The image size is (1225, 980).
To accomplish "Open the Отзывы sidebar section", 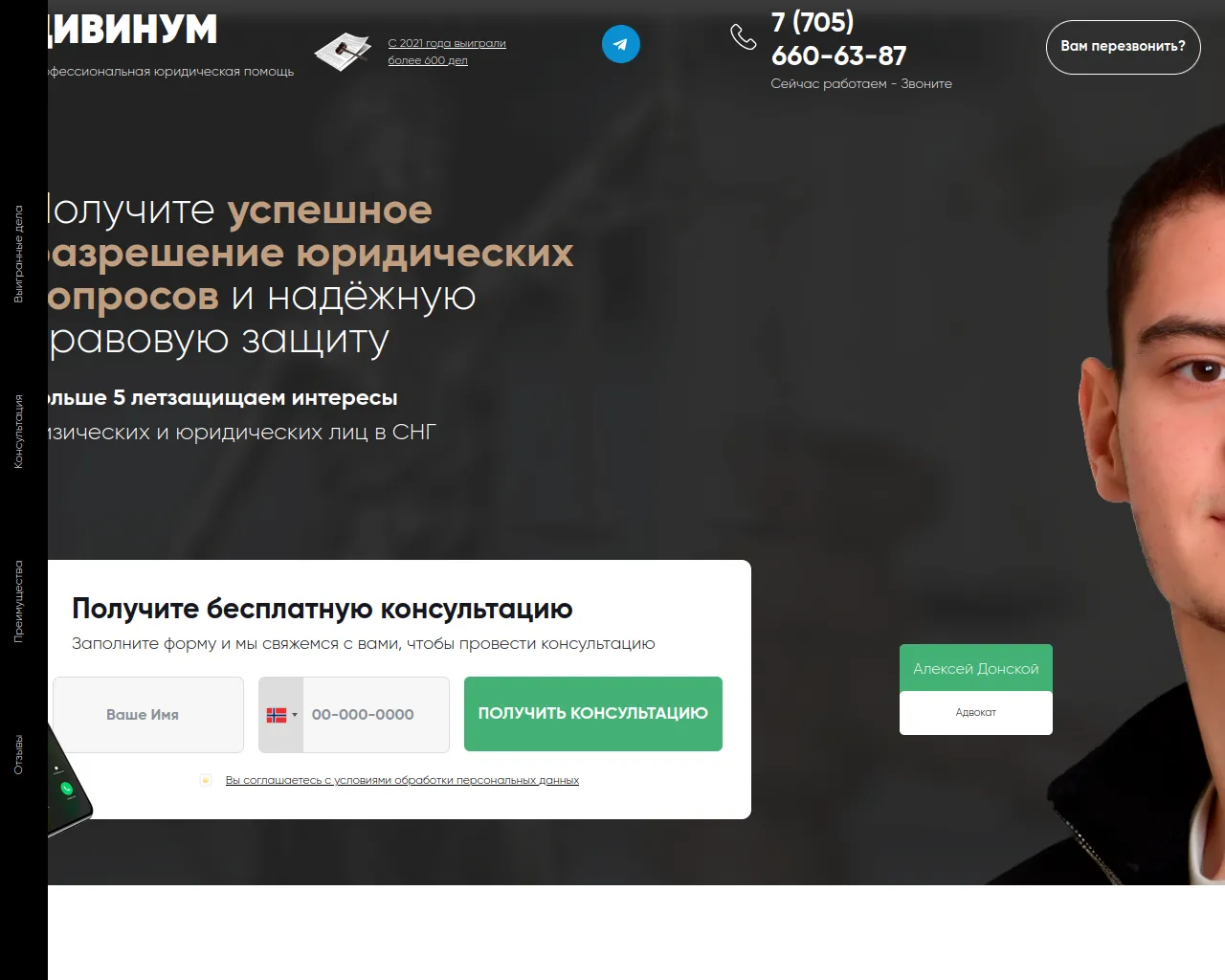I will click(18, 754).
